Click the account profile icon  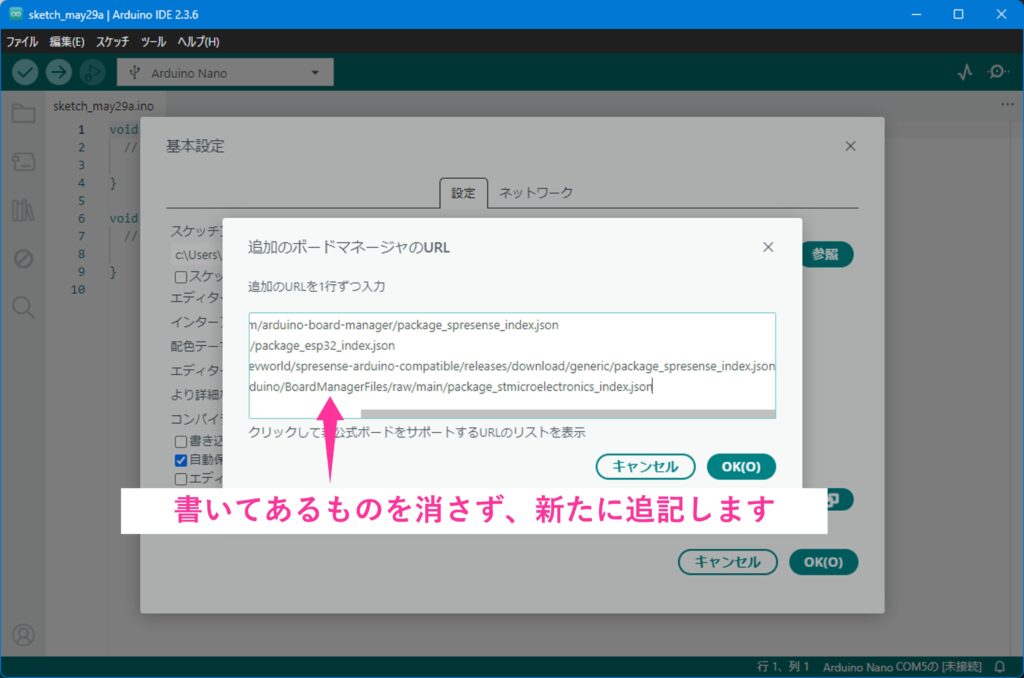click(24, 635)
